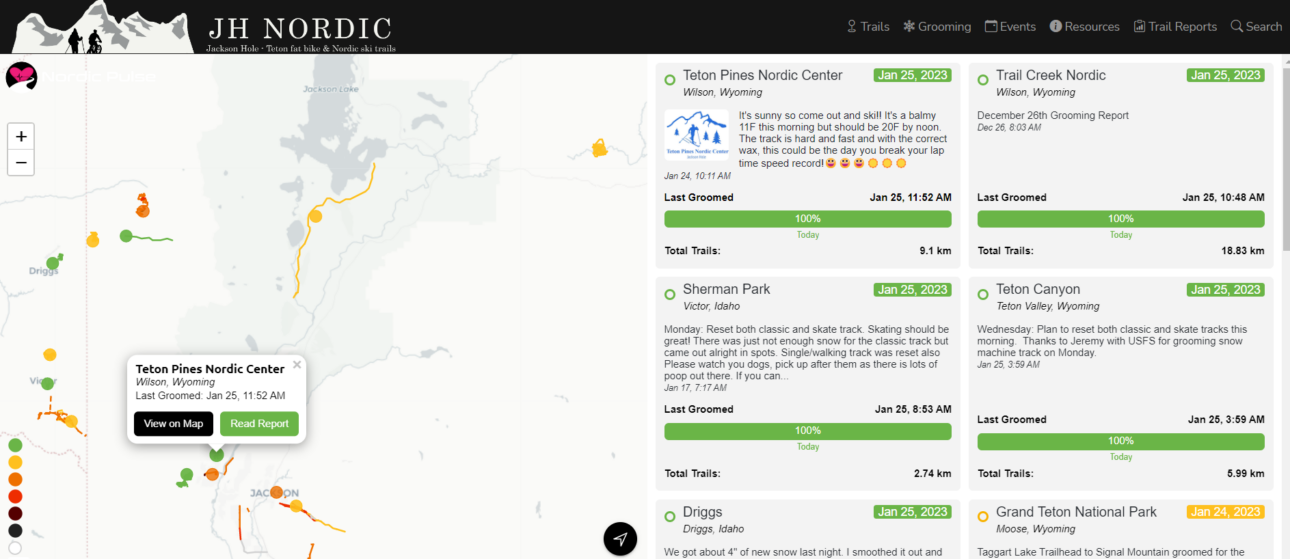Zoom in on the map
This screenshot has width=1290, height=559.
click(x=21, y=136)
